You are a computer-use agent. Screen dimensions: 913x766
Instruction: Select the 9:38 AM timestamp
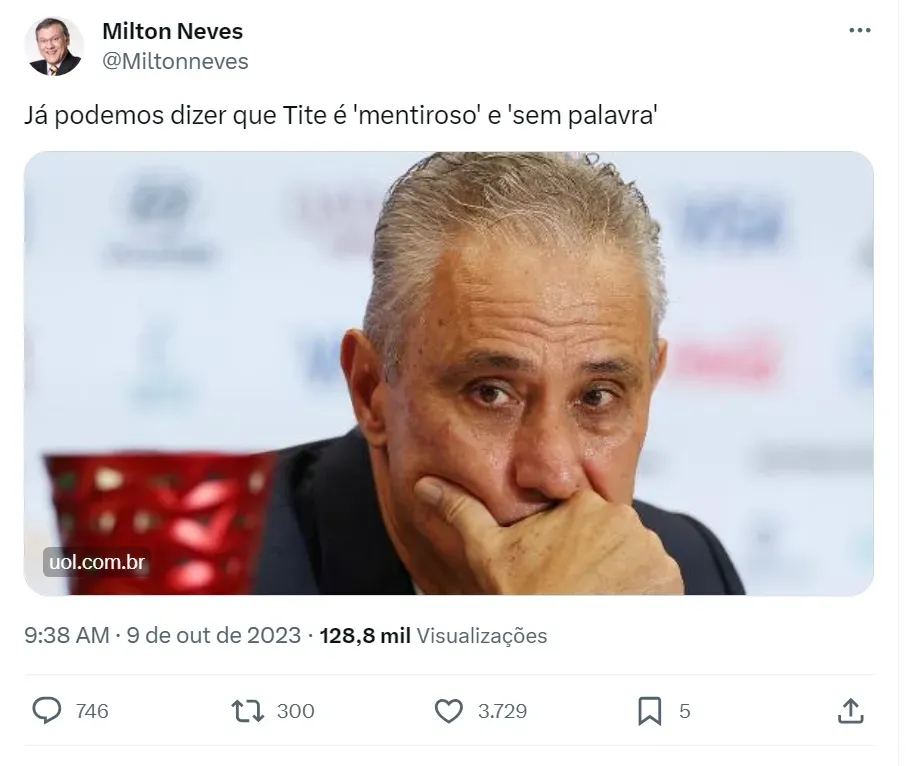click(67, 635)
